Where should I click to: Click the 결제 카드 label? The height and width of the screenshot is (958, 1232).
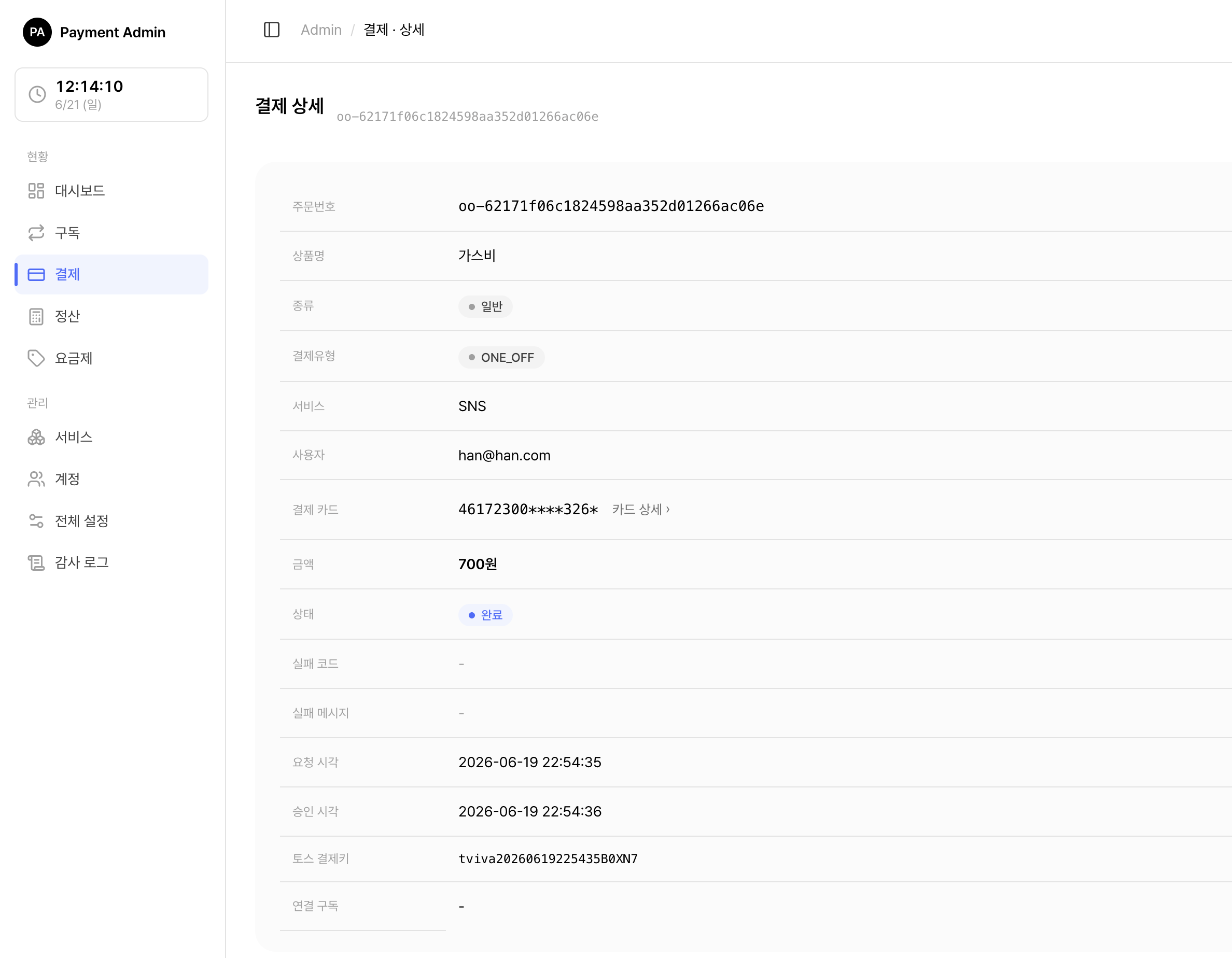315,510
